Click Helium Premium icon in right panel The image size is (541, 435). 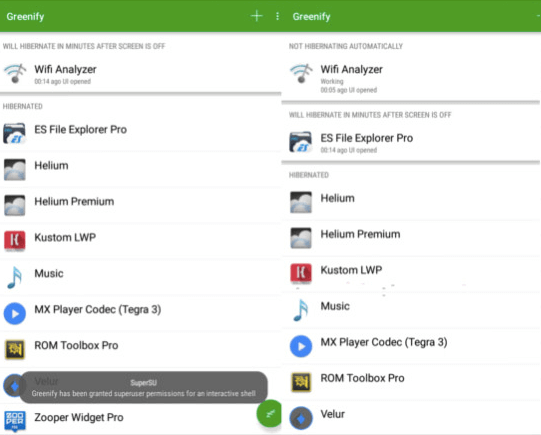point(301,238)
